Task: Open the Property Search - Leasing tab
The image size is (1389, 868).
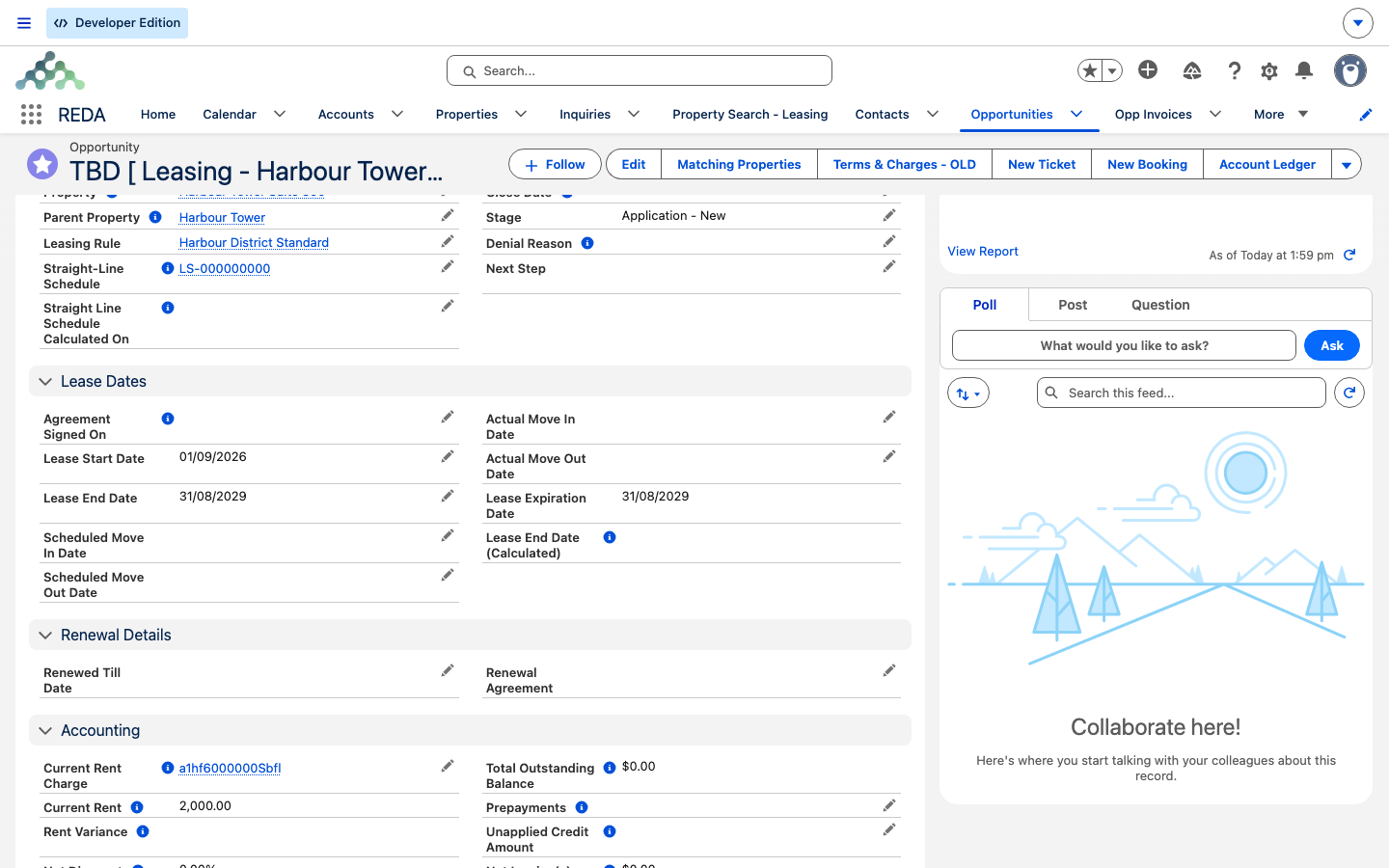Action: [x=750, y=114]
